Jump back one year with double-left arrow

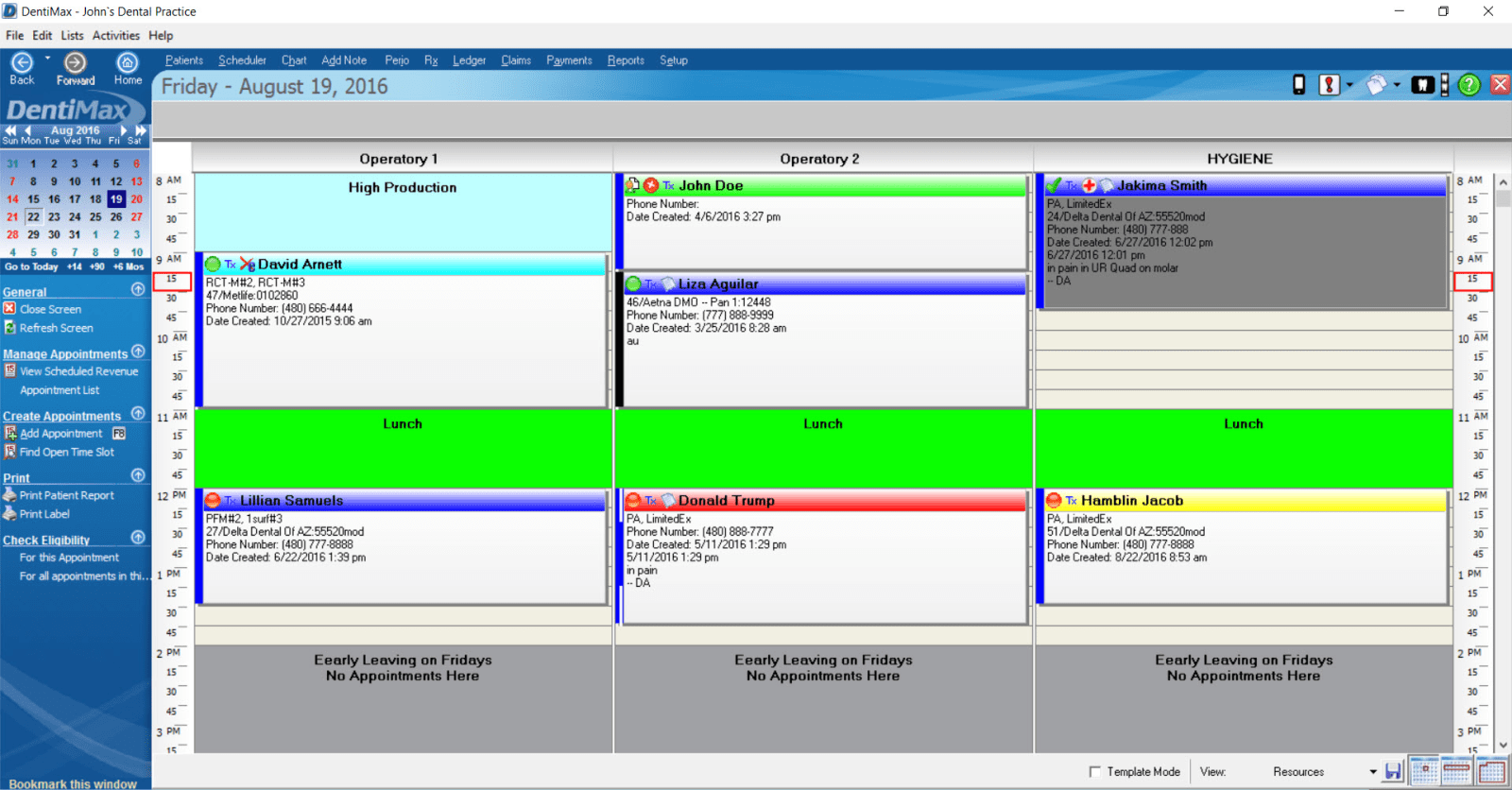coord(10,130)
